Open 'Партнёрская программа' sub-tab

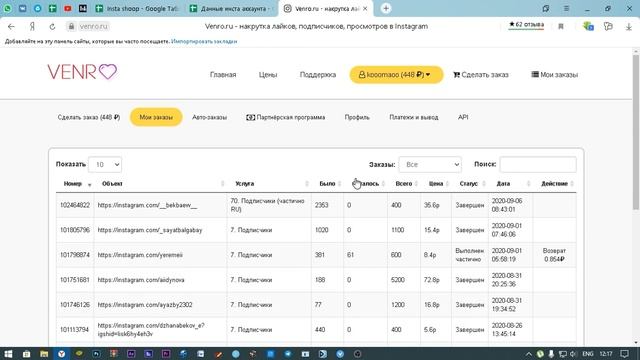285,117
